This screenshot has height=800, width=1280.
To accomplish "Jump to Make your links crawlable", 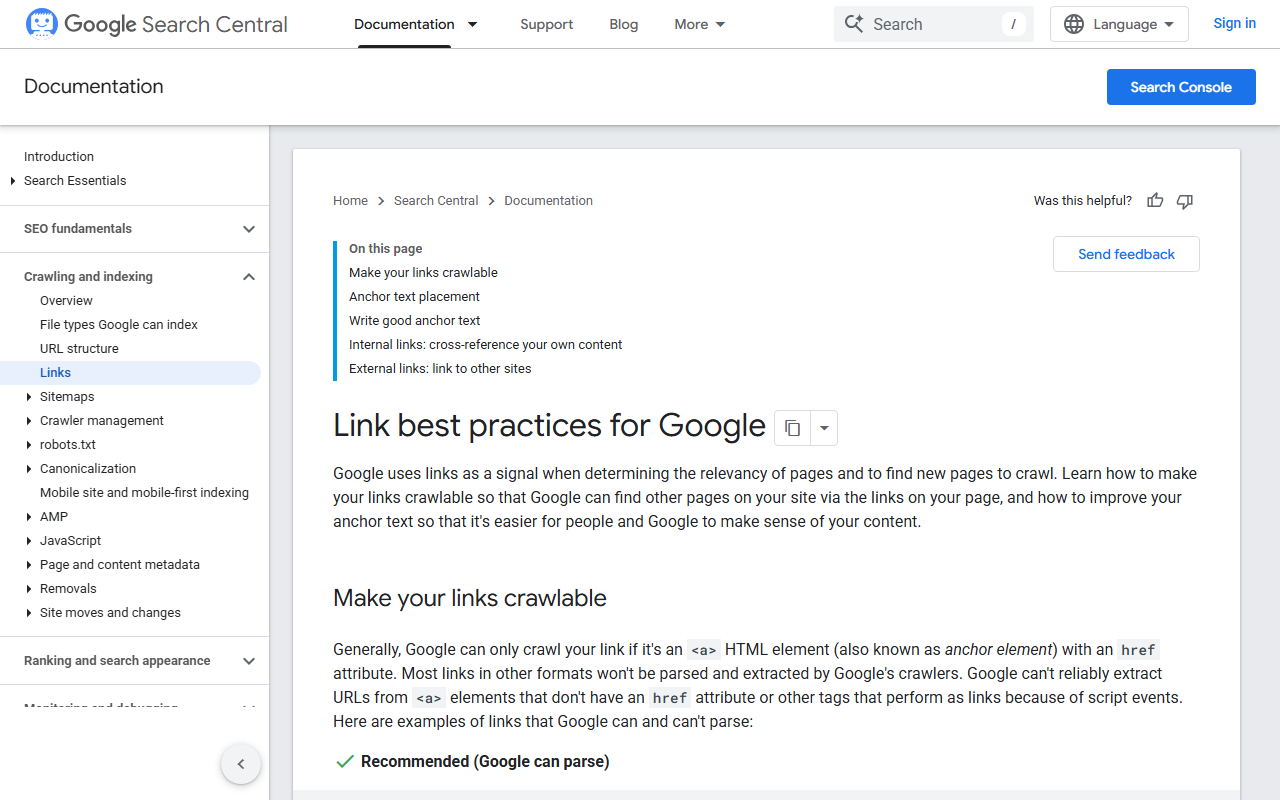I will tap(423, 273).
